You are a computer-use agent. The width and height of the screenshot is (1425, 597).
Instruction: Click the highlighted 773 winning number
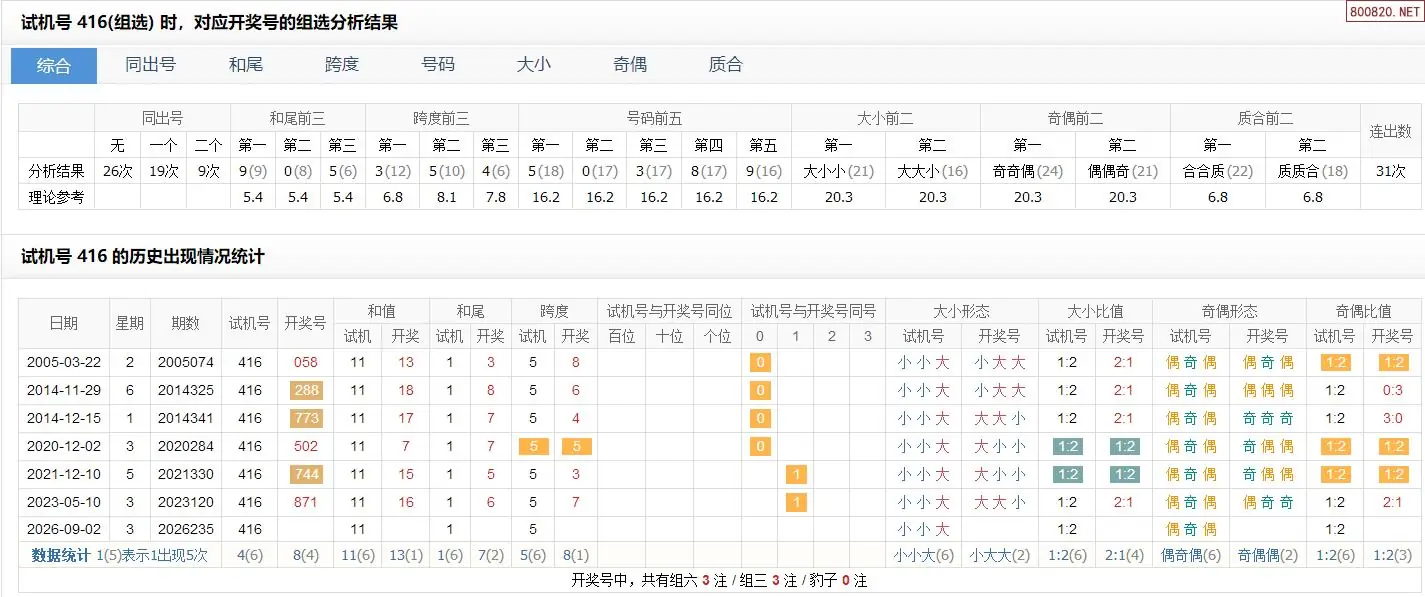(x=306, y=418)
